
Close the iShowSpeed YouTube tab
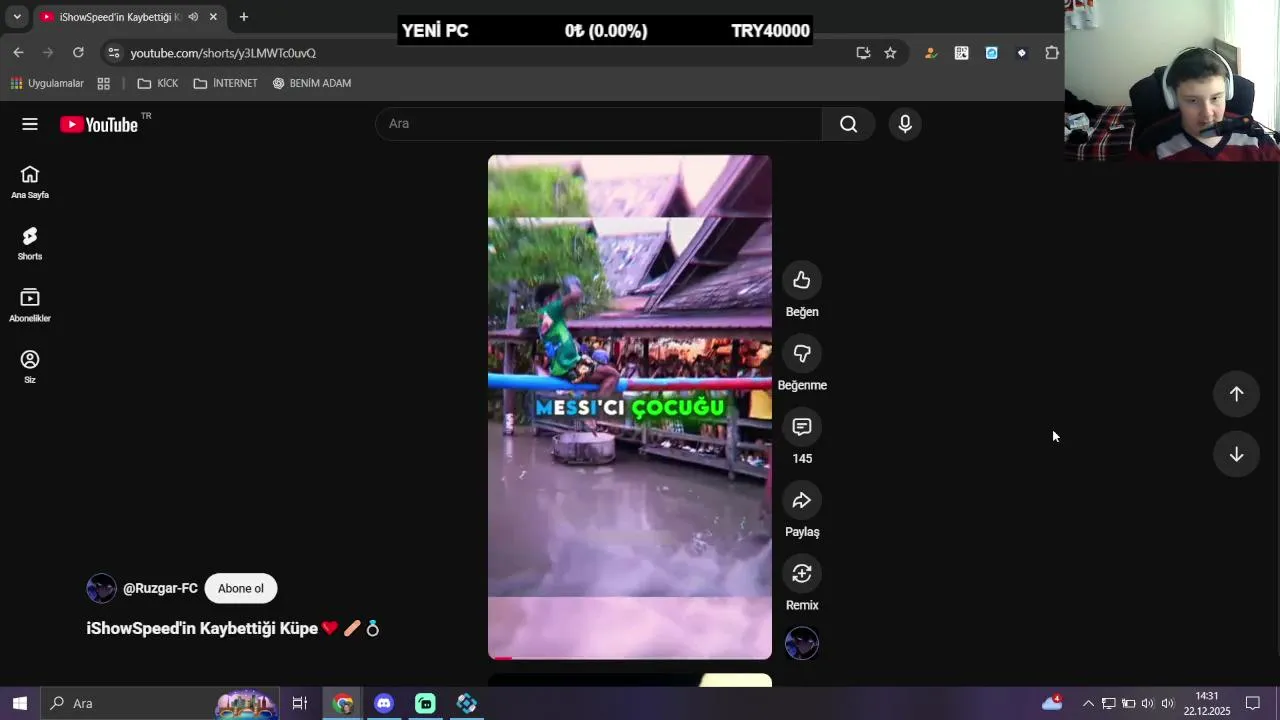pos(213,17)
